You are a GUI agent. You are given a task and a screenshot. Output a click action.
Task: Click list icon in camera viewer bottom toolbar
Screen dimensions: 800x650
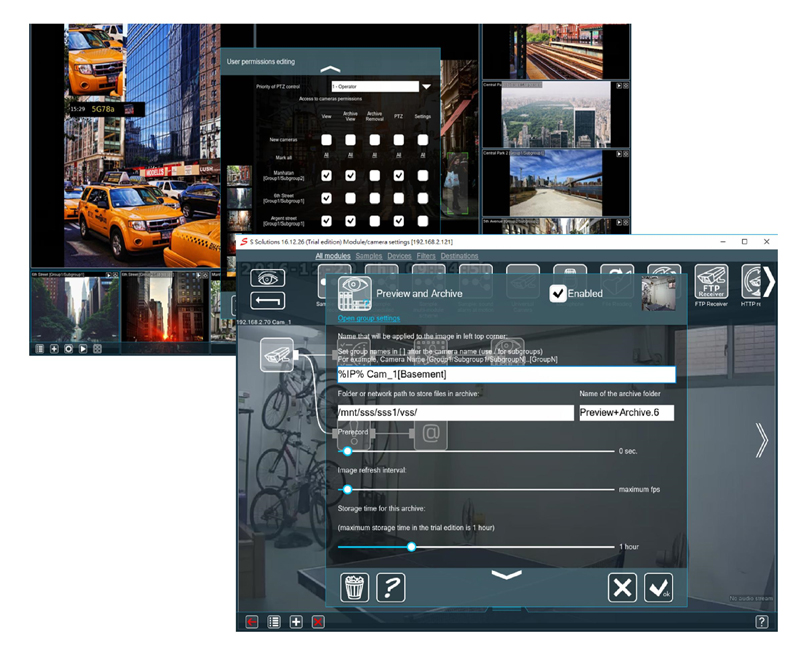click(x=40, y=349)
